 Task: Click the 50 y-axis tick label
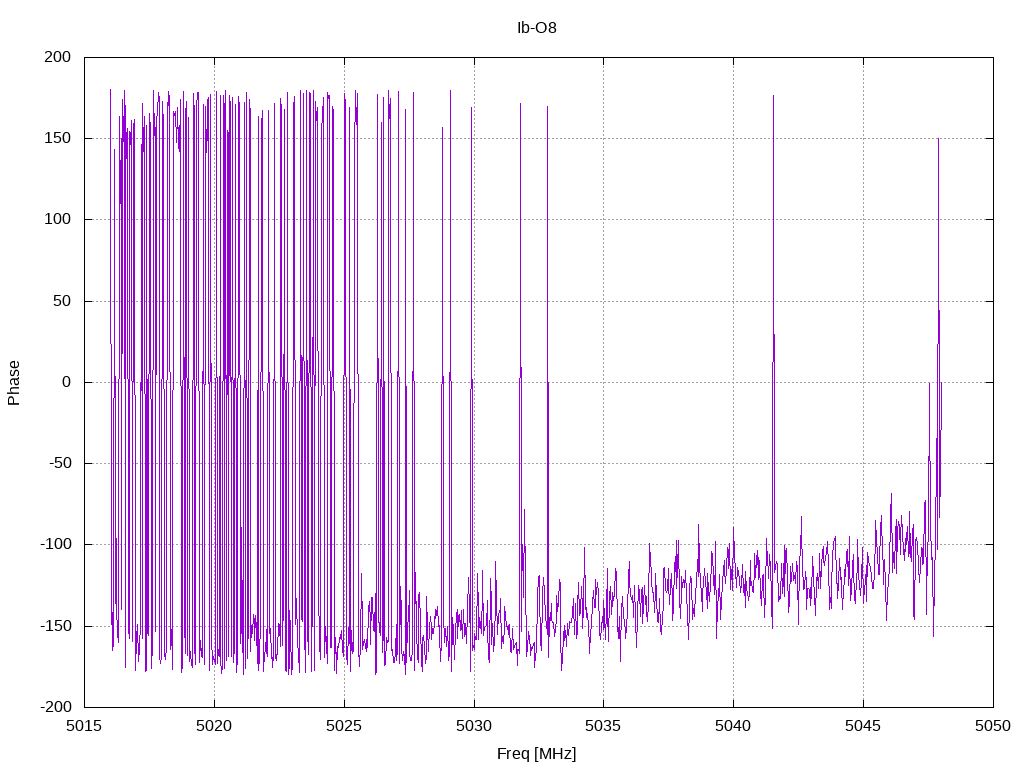[62, 301]
